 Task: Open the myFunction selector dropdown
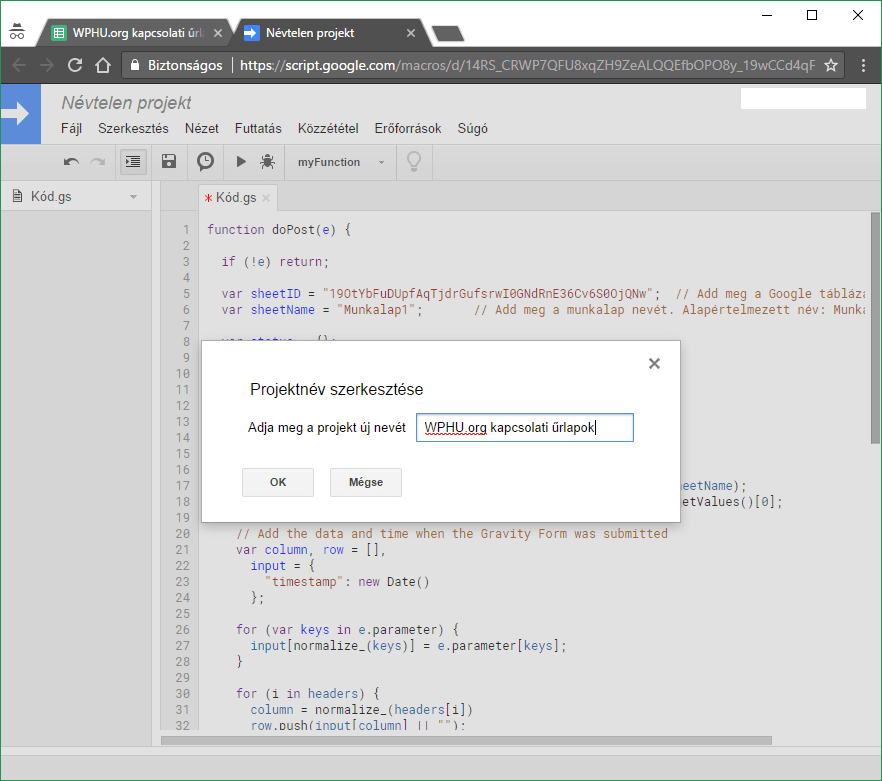[x=340, y=162]
